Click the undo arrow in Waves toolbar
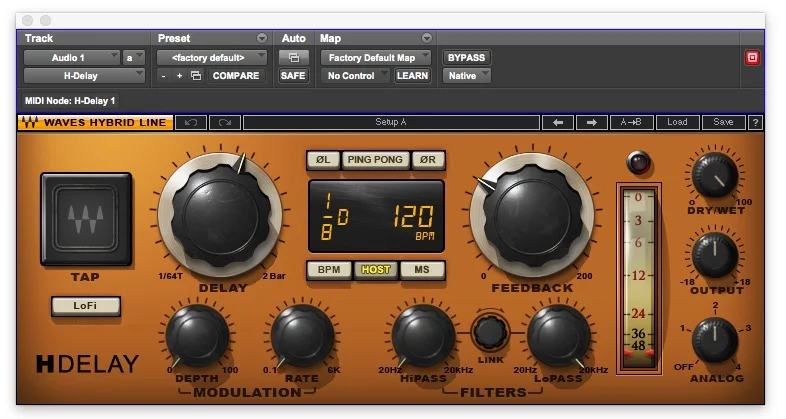Viewport: 786px width, 419px height. coord(190,122)
